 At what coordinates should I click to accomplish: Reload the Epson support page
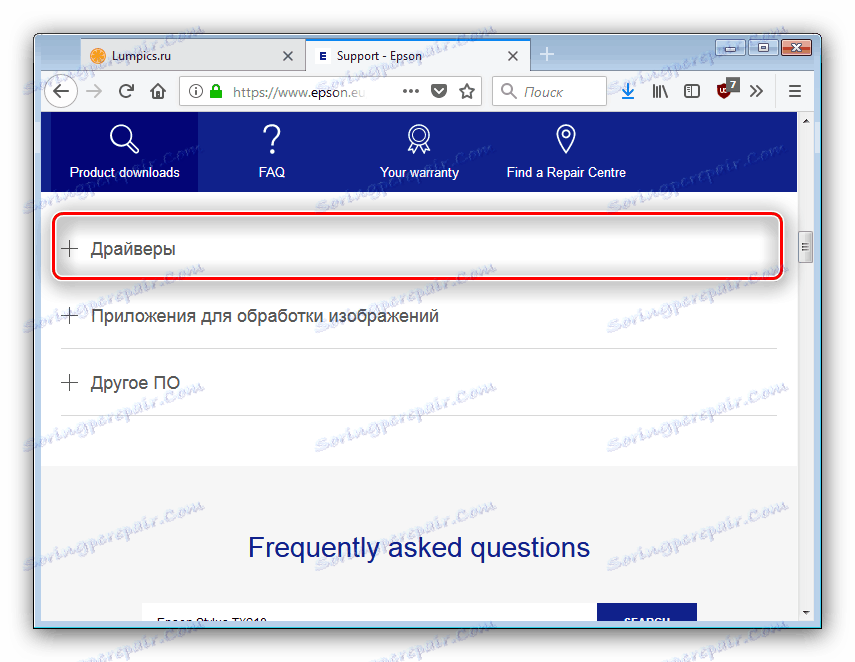point(127,91)
